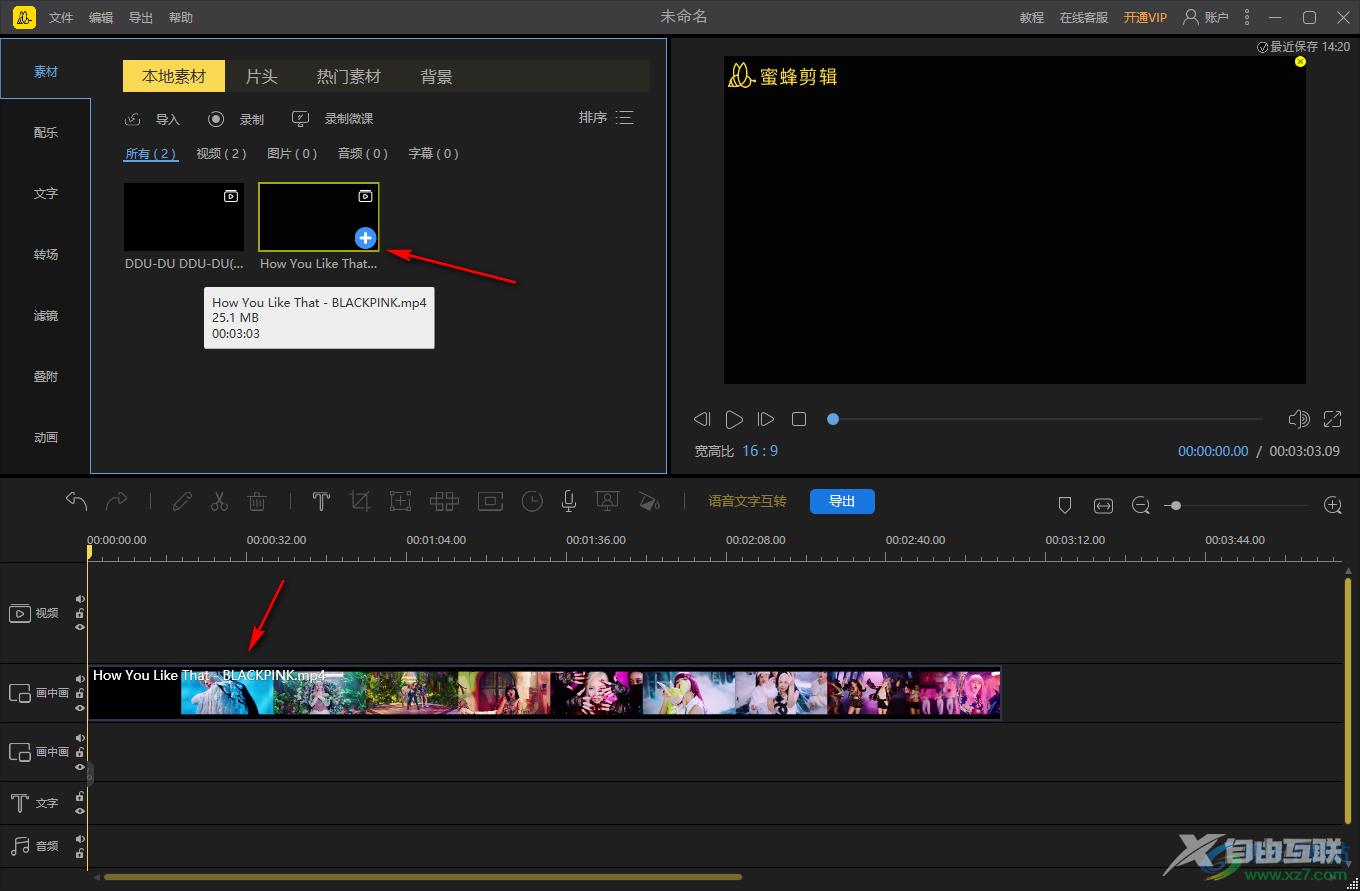
Task: Mute the 视频 track audio
Action: (80, 599)
